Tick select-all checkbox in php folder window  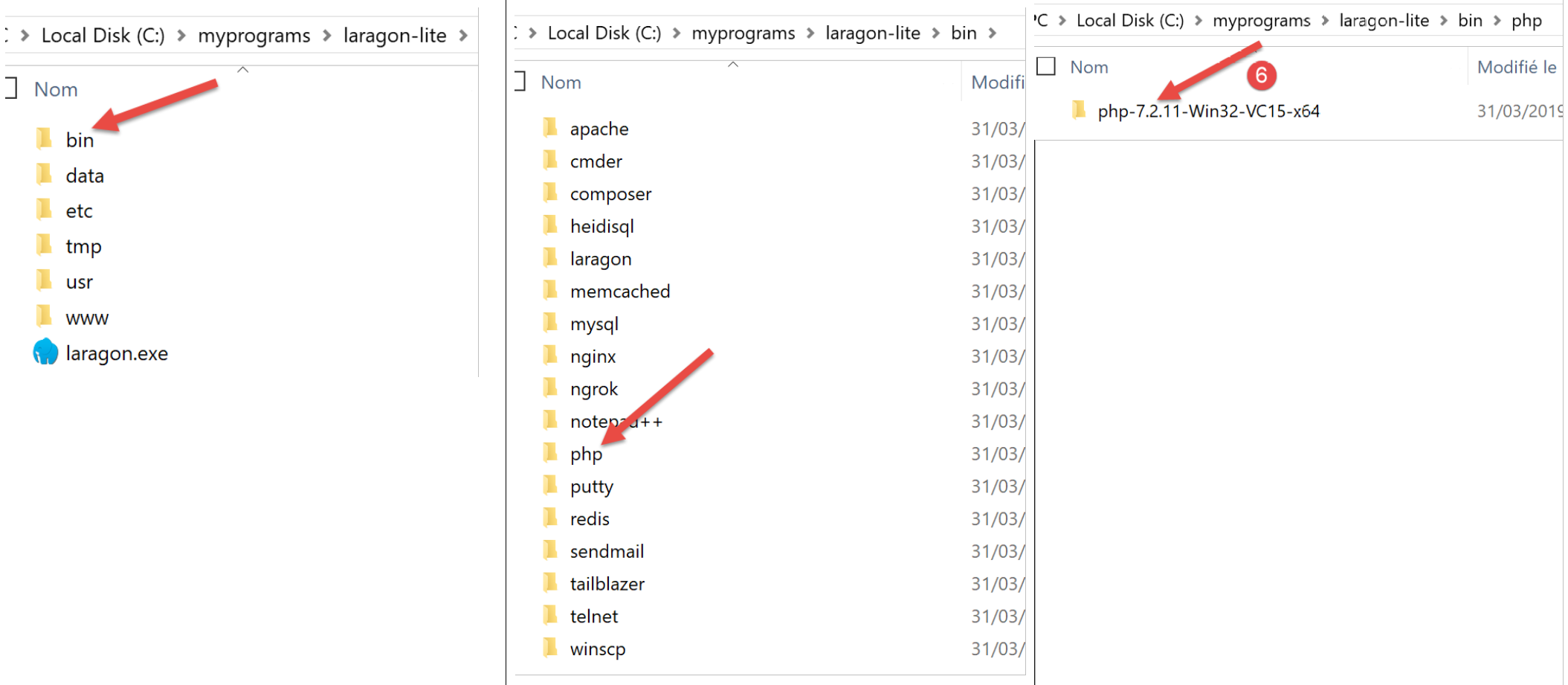coord(1046,67)
